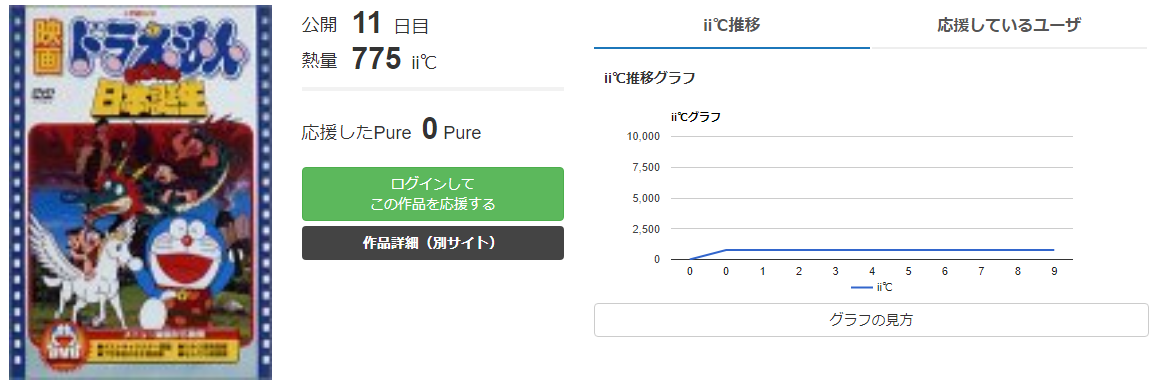Click the 10,000 y-axis label
1162x391 pixels.
pos(643,136)
